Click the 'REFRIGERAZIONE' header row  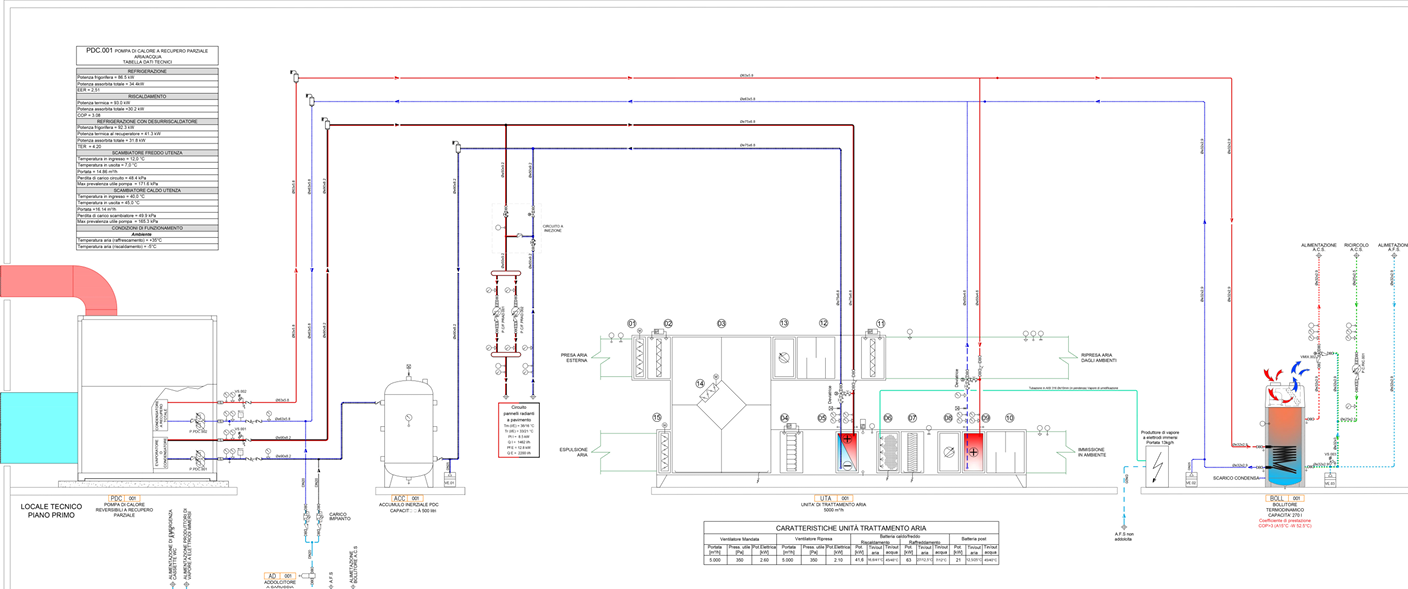(147, 72)
